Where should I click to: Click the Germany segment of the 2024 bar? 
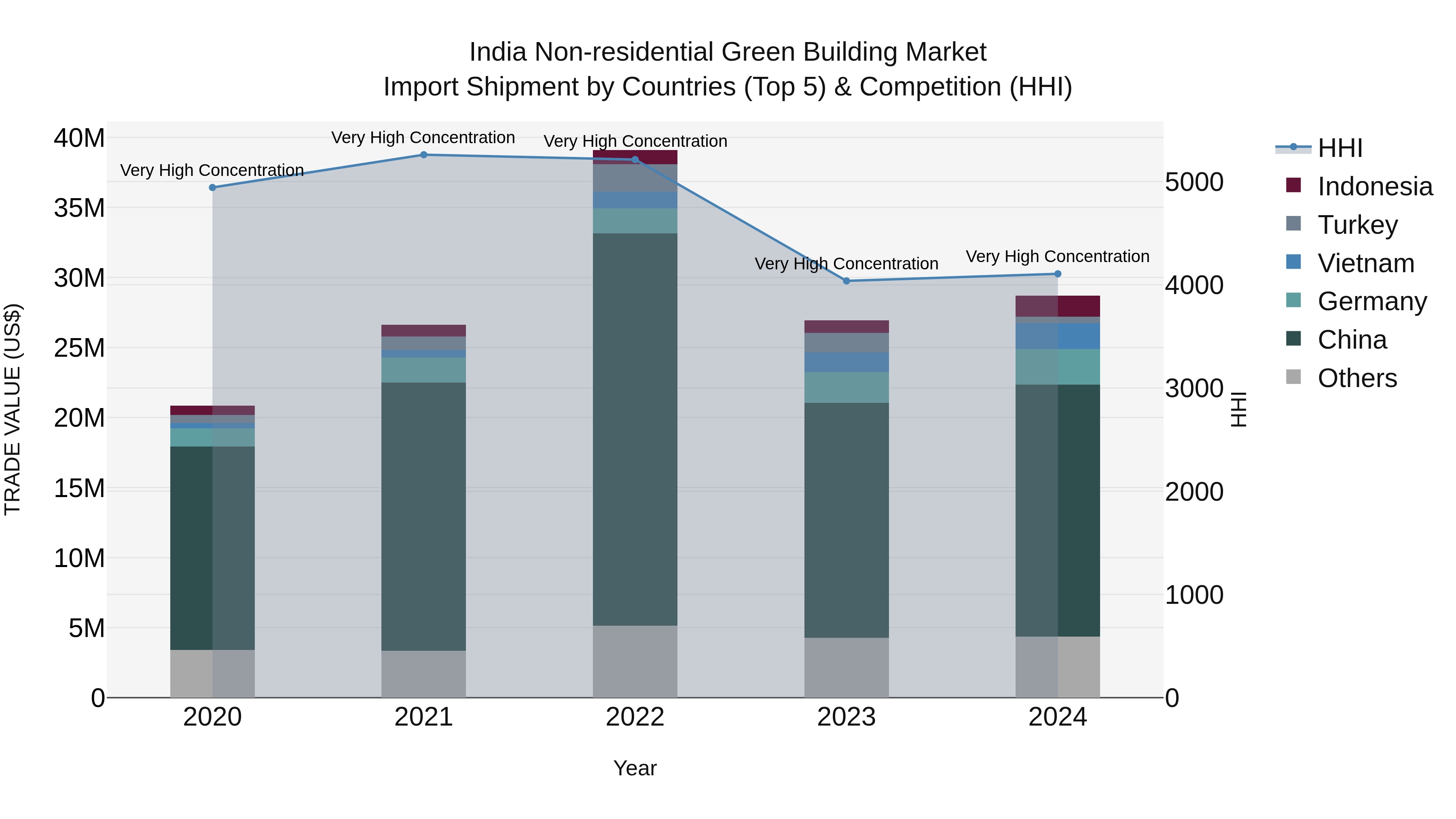1058,367
